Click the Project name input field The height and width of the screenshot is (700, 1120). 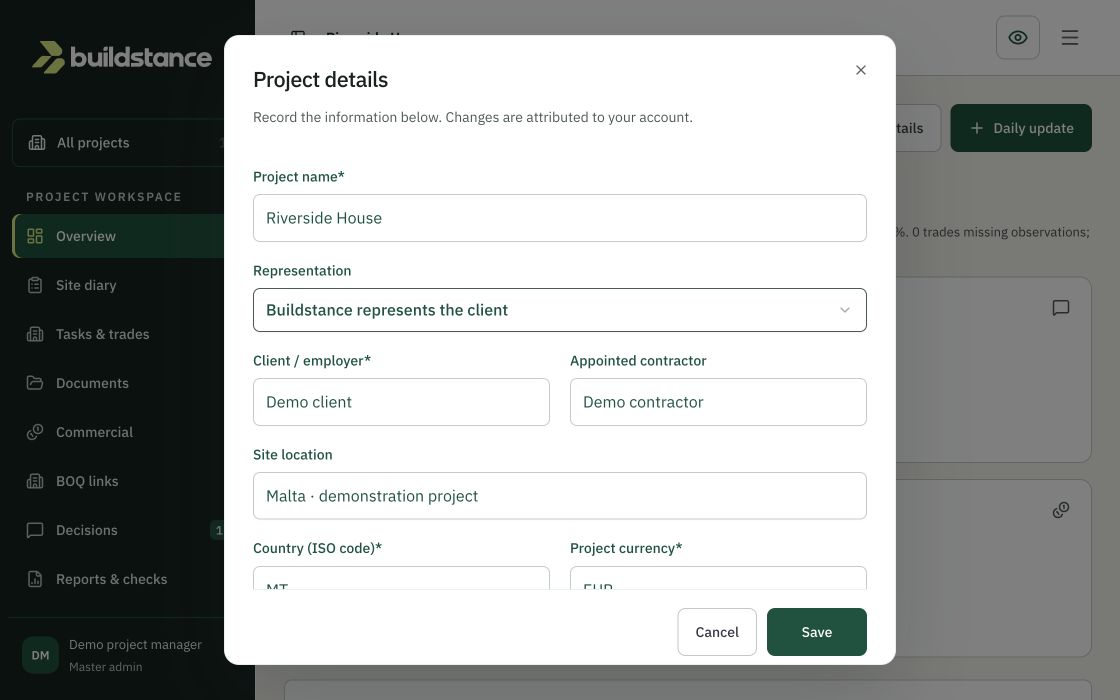(559, 218)
